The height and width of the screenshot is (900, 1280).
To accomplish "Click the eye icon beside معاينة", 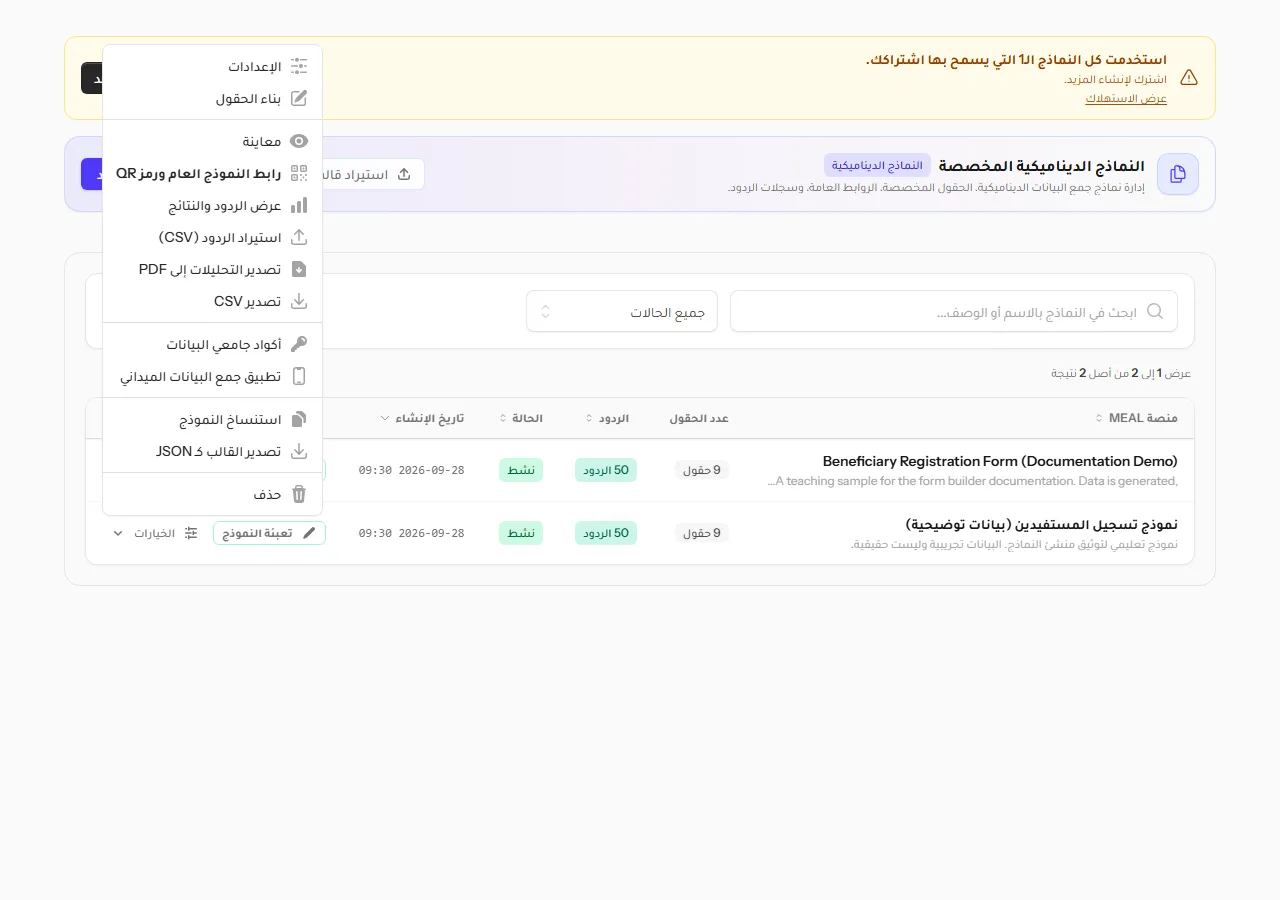I will tap(299, 141).
